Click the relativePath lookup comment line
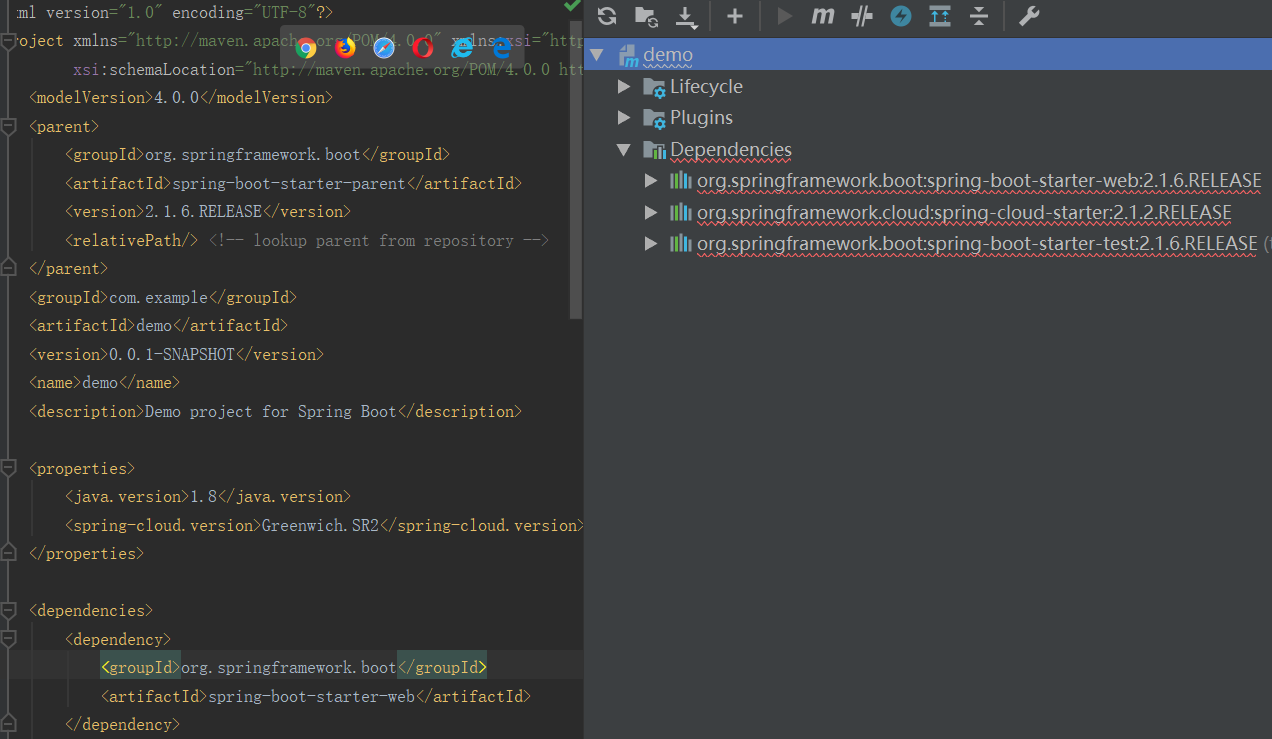1272x739 pixels. click(308, 241)
